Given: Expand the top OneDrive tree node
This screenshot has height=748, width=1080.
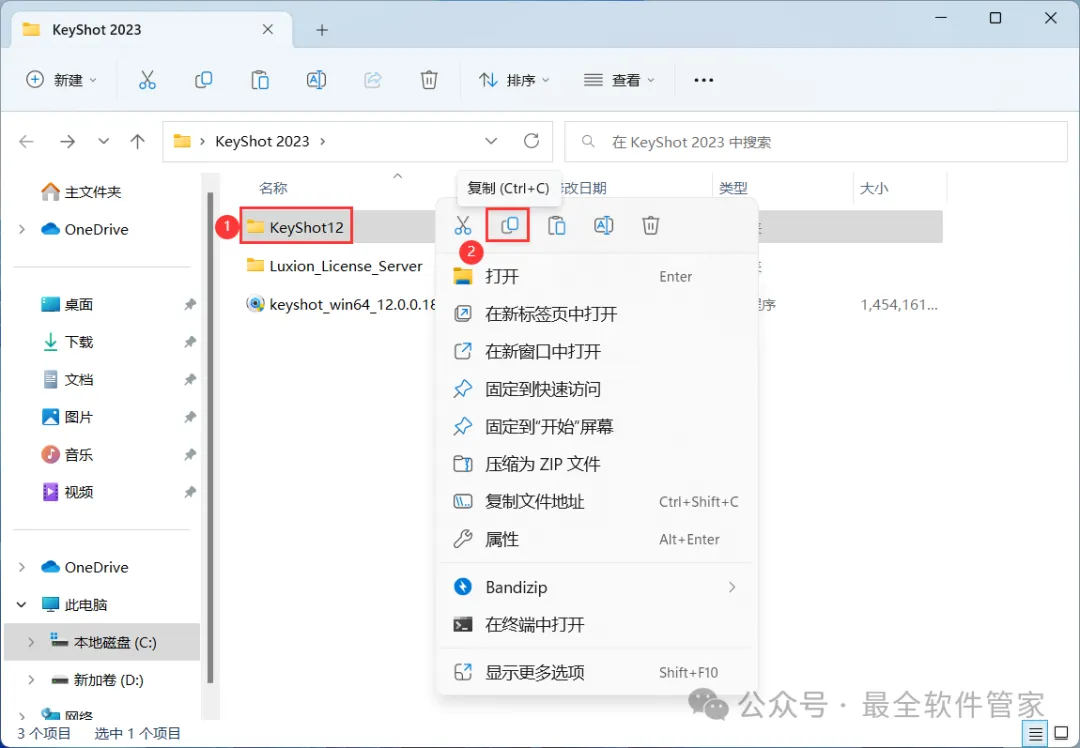Looking at the screenshot, I should 22,229.
